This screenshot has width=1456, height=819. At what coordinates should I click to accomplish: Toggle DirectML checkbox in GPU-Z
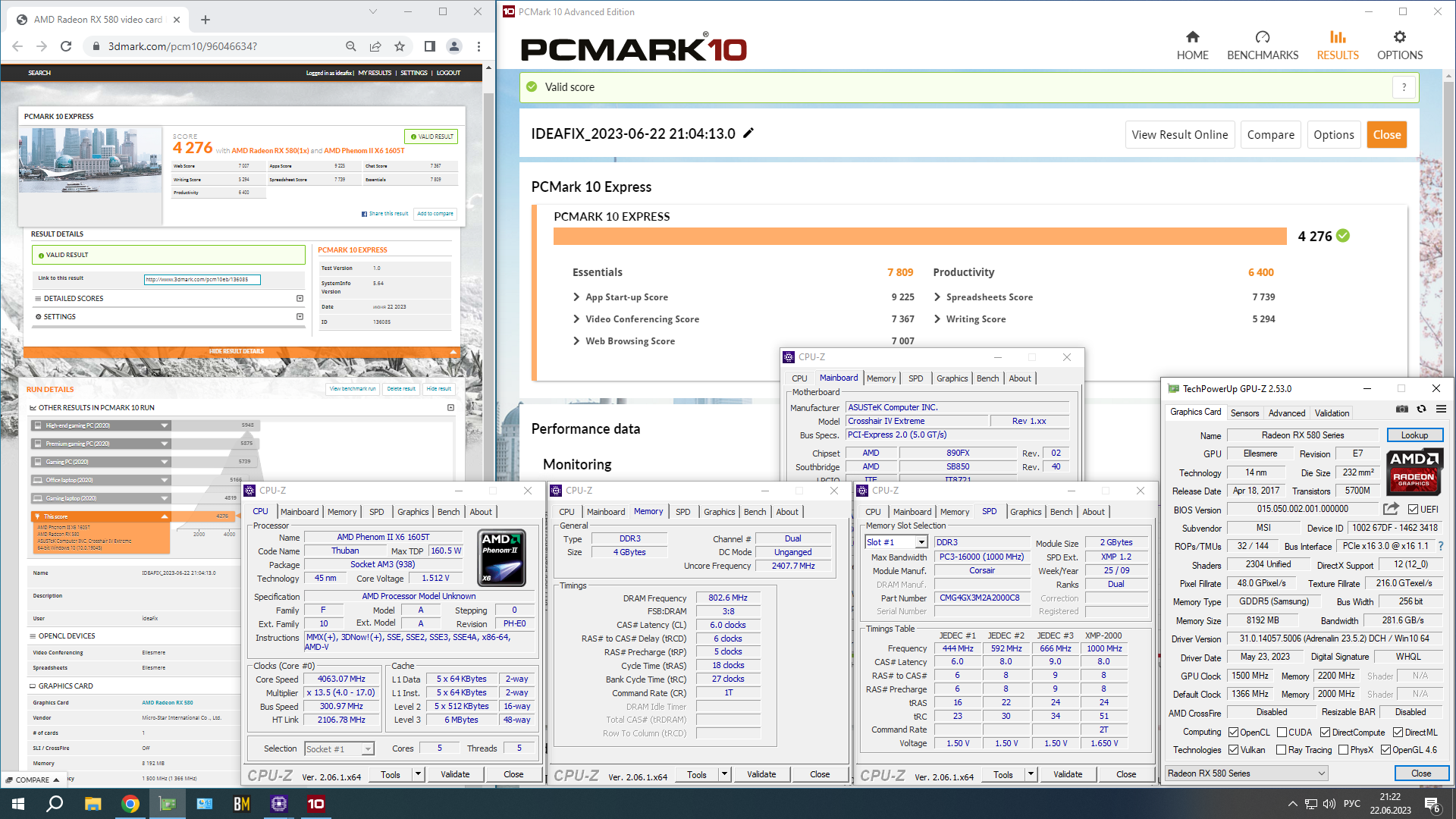coord(1398,733)
